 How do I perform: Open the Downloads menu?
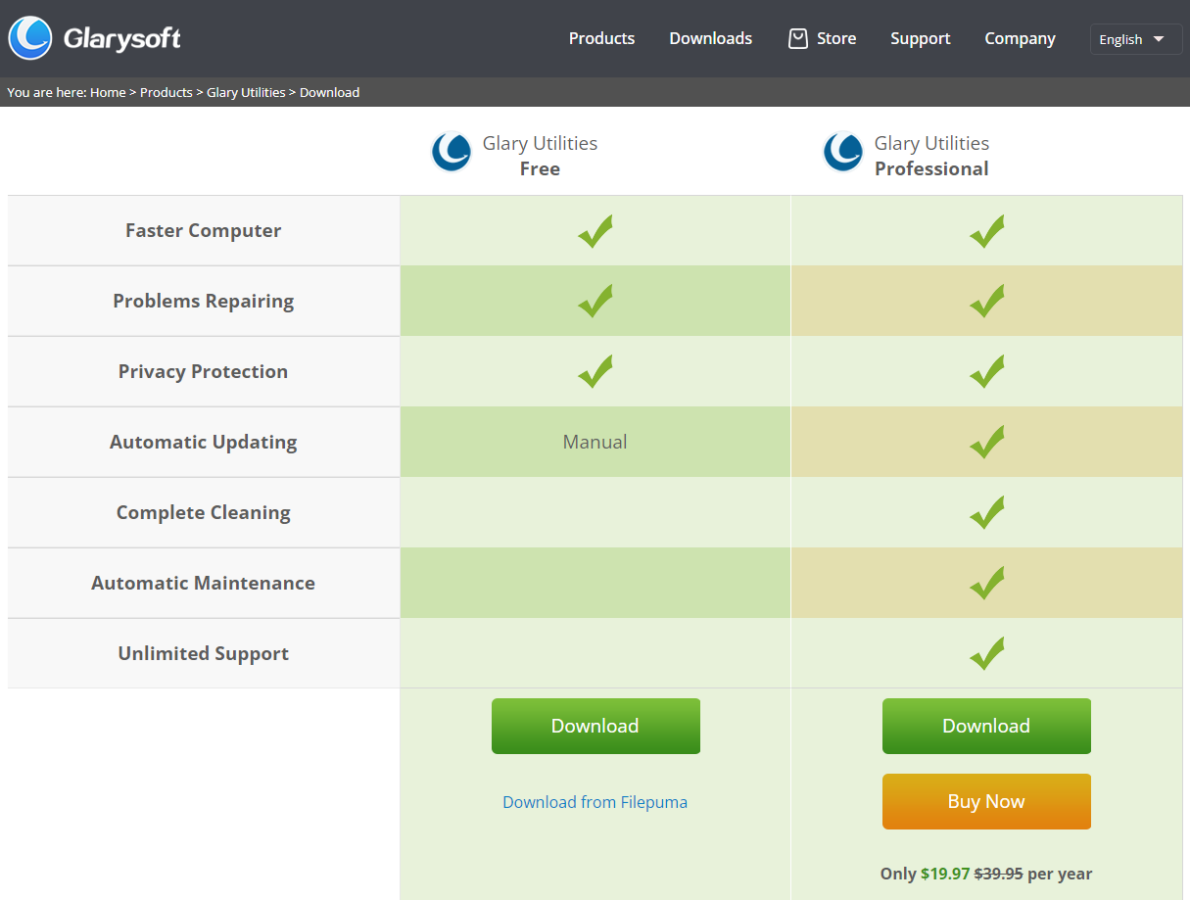tap(710, 39)
